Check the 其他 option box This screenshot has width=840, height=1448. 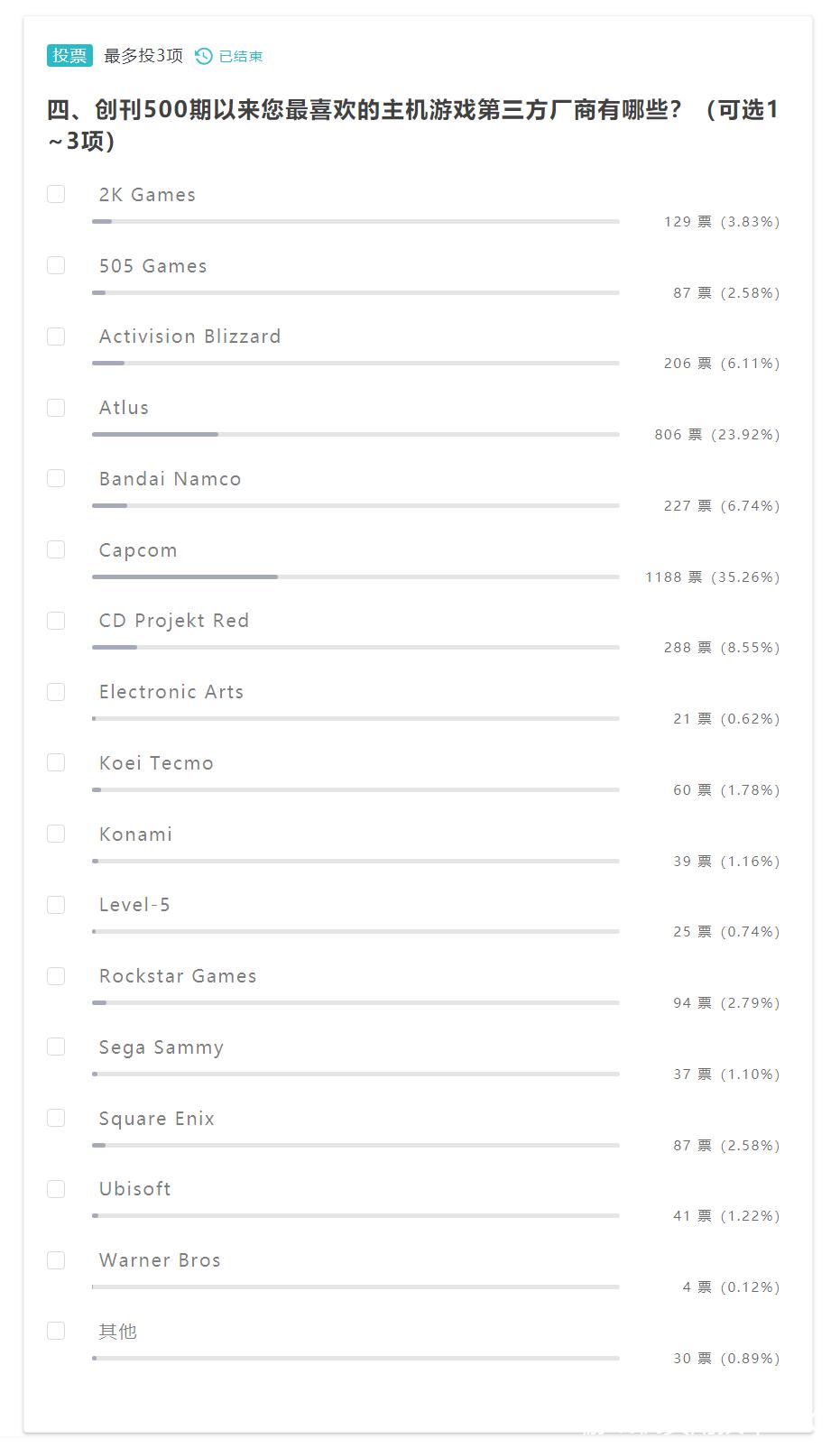pos(56,1331)
